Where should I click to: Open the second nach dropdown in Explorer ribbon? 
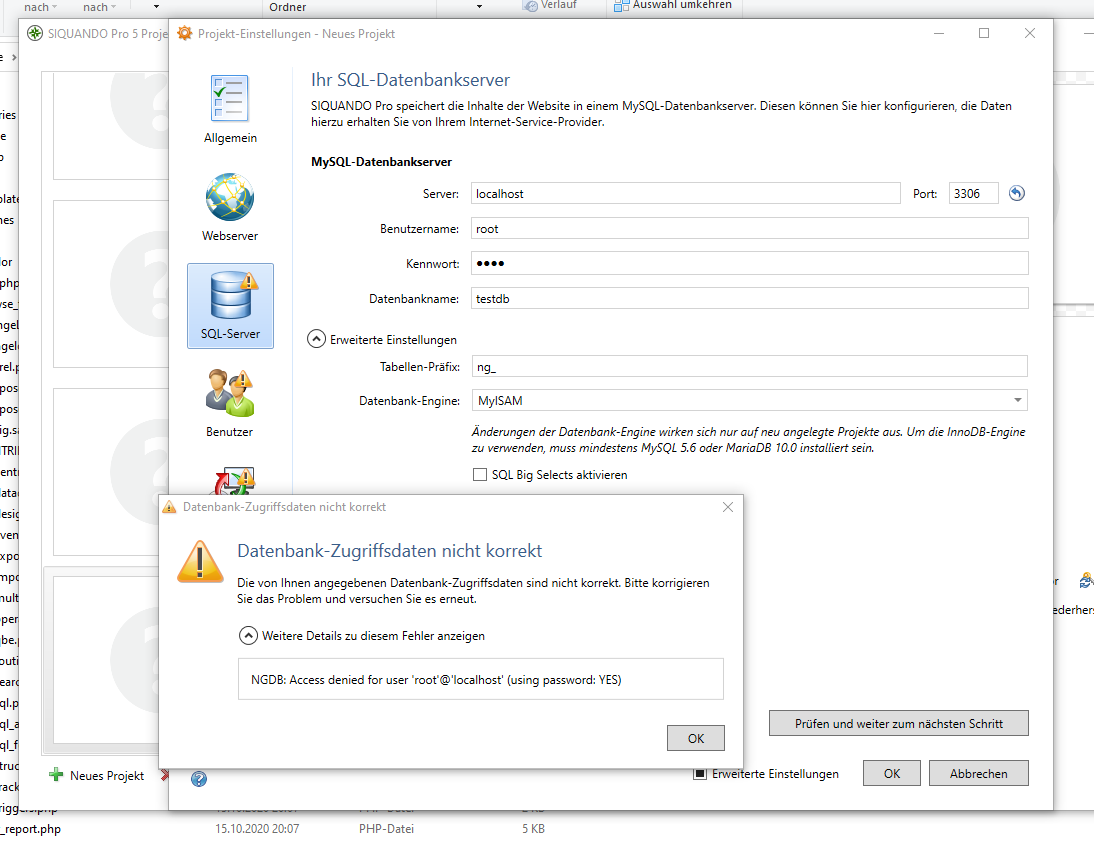pyautogui.click(x=100, y=7)
